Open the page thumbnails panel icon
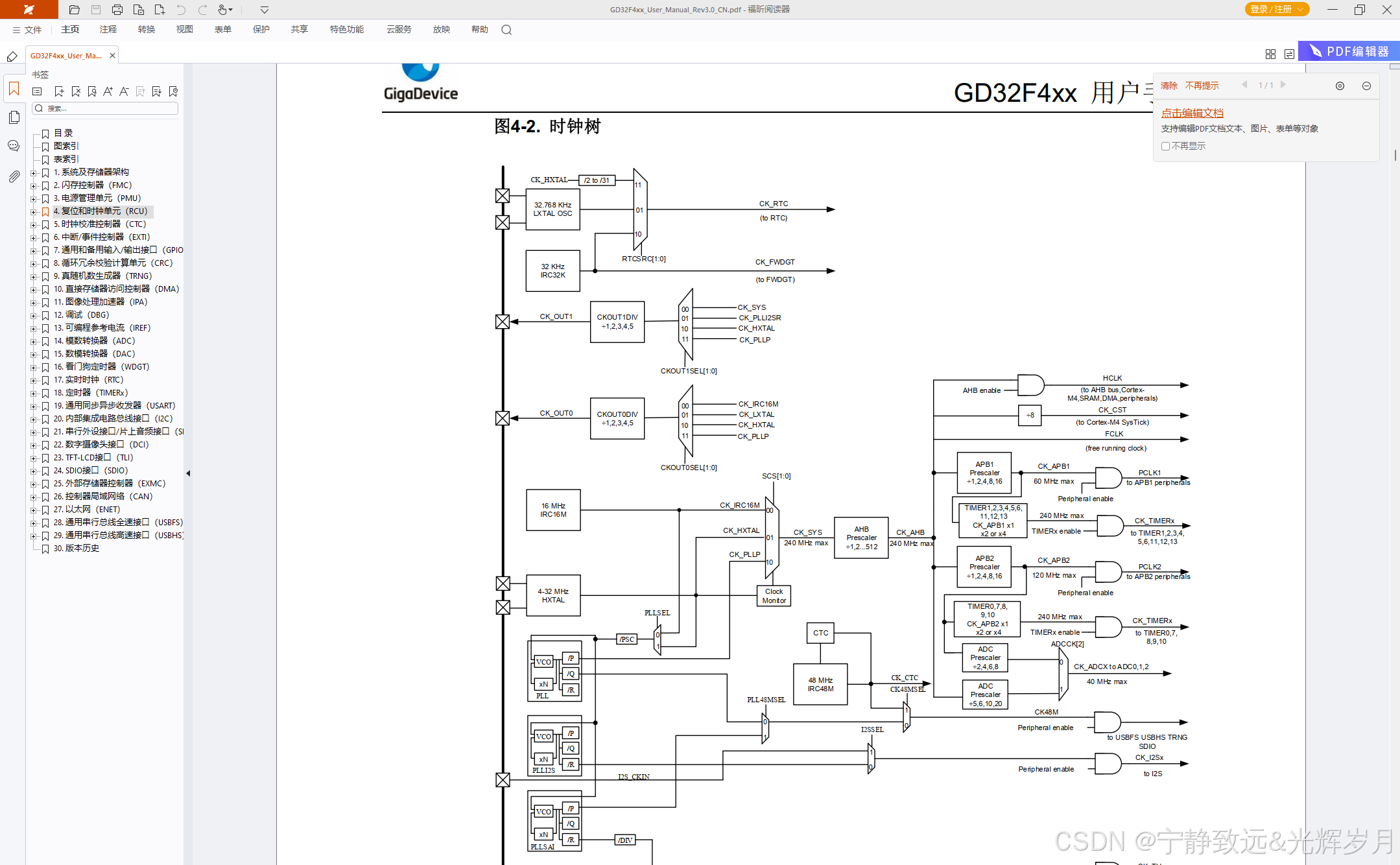The width and height of the screenshot is (1400, 865). 14,117
